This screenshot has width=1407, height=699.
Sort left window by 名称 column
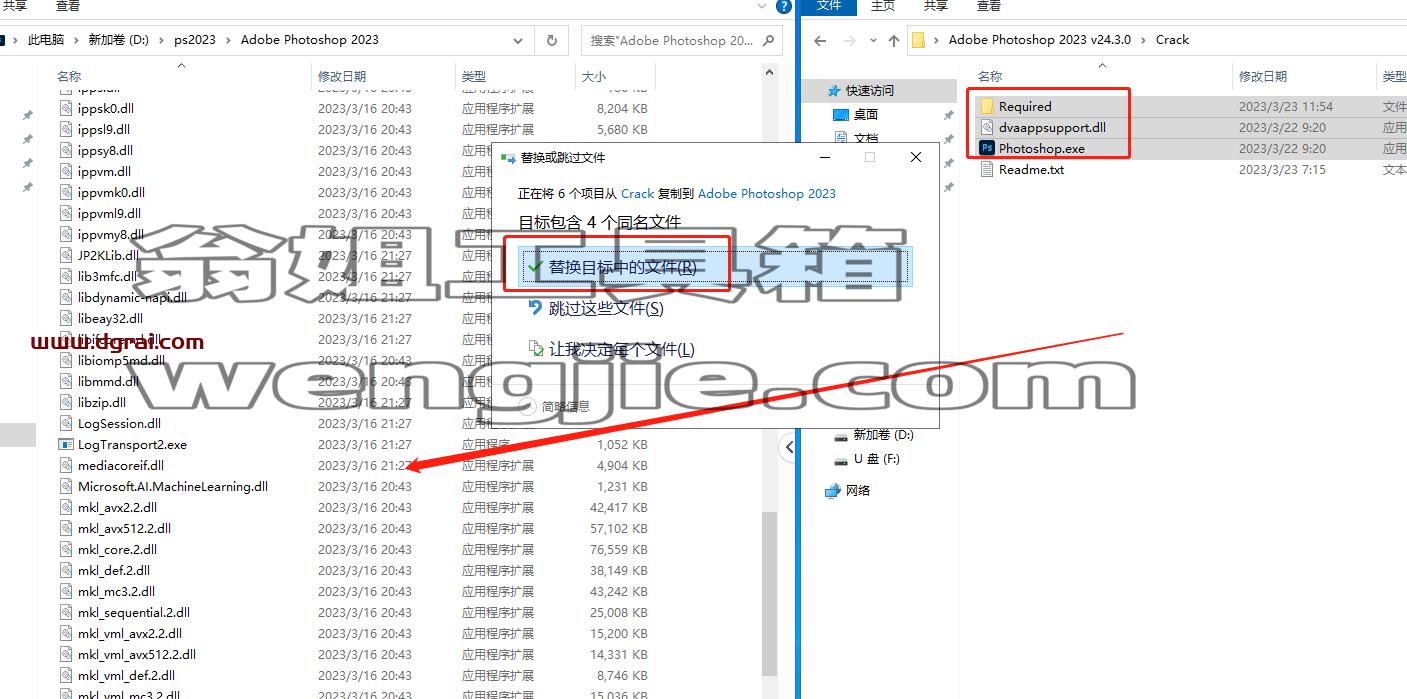[x=69, y=76]
